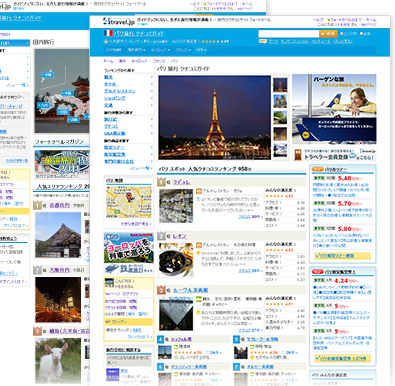Open the フランス dropdown in navigation bar

click(x=183, y=50)
